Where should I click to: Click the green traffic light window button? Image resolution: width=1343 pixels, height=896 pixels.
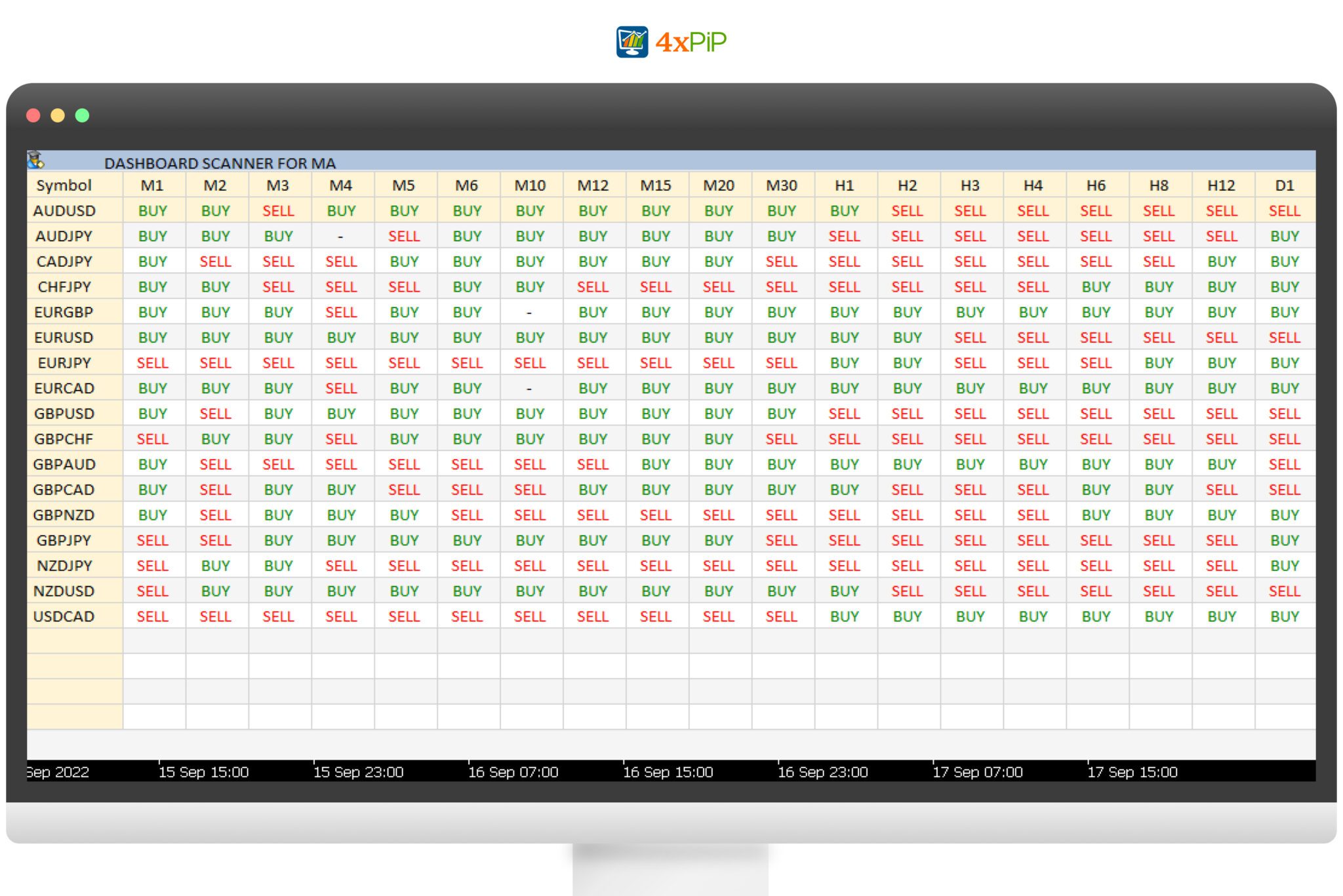coord(83,115)
